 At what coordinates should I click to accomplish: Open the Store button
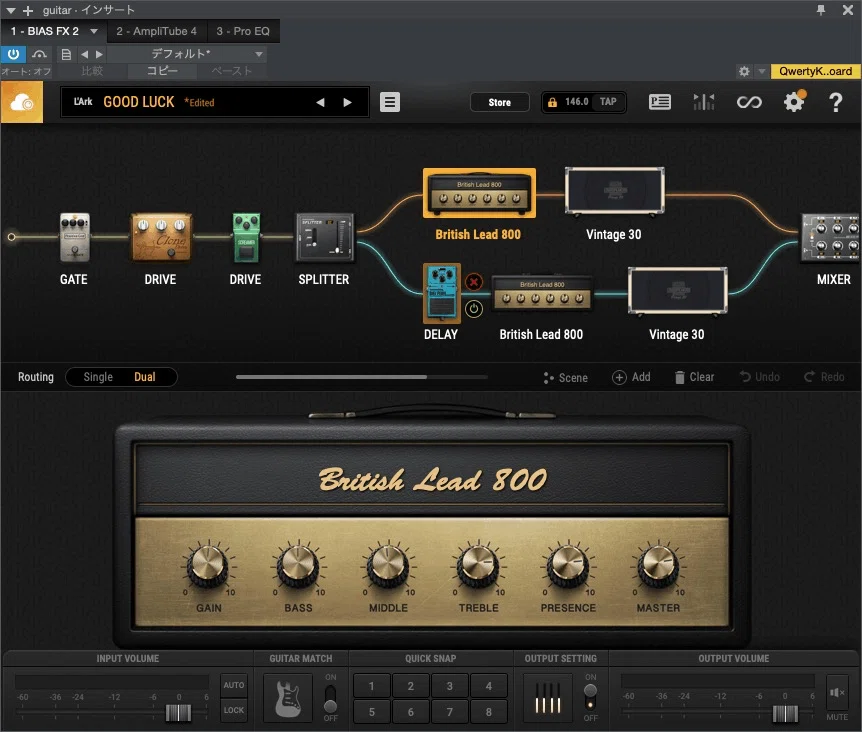tap(500, 102)
